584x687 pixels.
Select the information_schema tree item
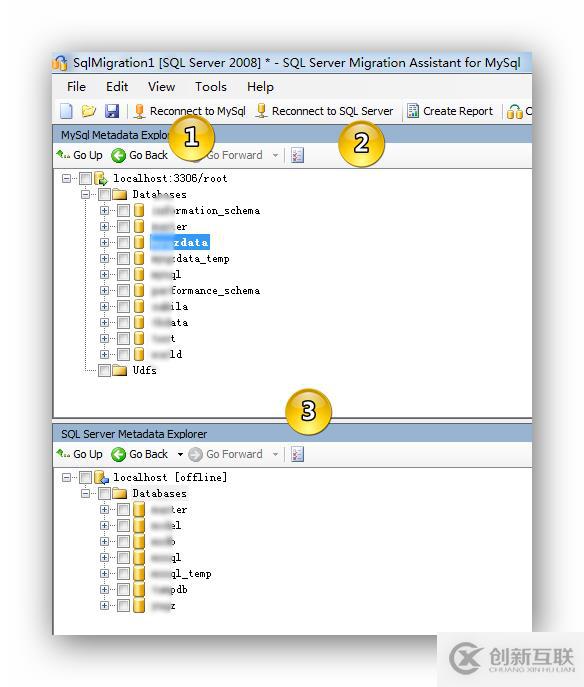[x=205, y=210]
